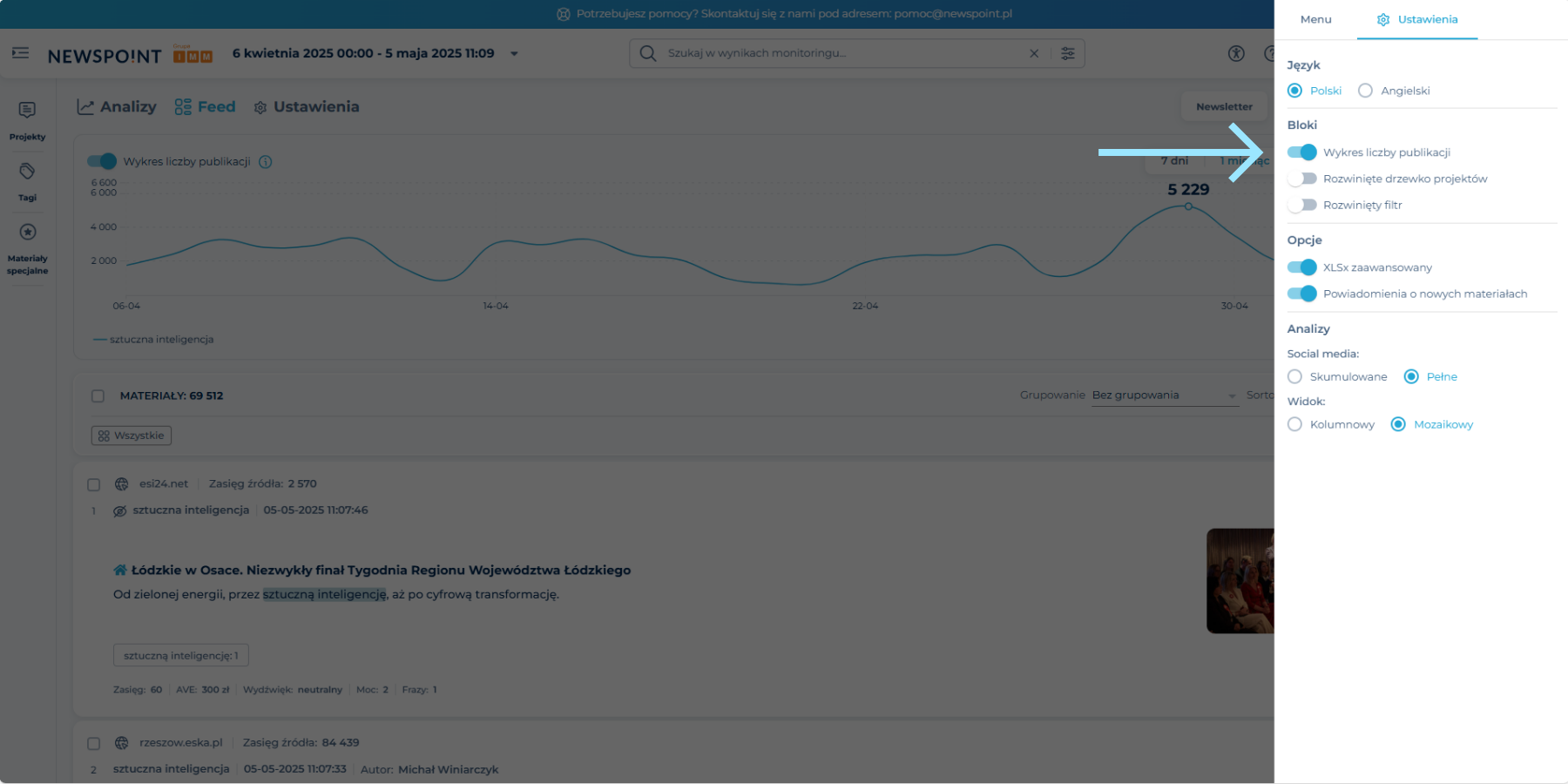Toggle Powiadomienia o nowych materiałach
The image size is (1568, 784).
point(1302,294)
